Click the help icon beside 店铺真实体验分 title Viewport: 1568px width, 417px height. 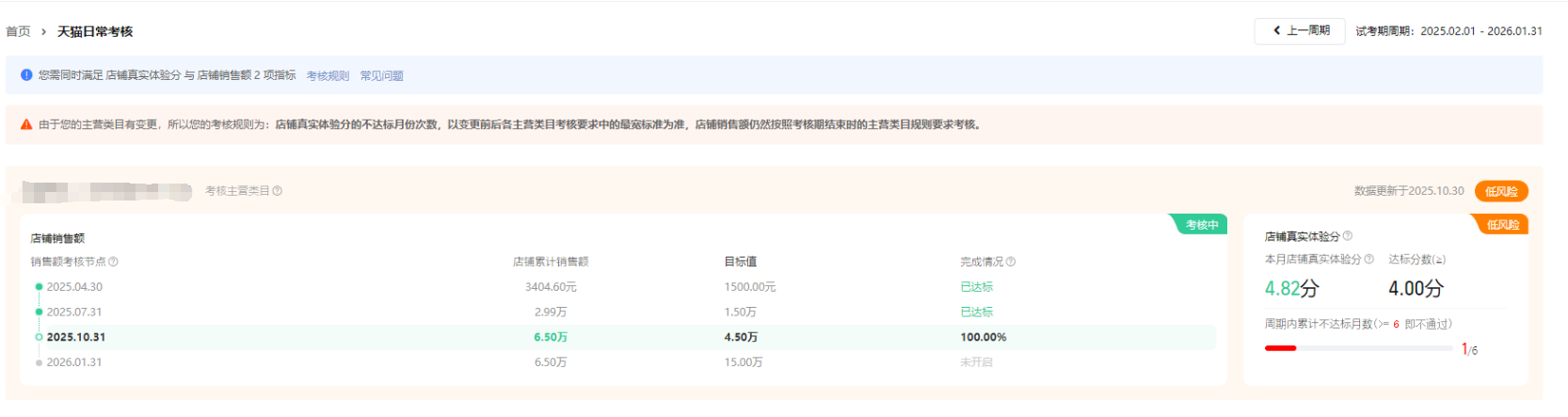tap(1348, 236)
